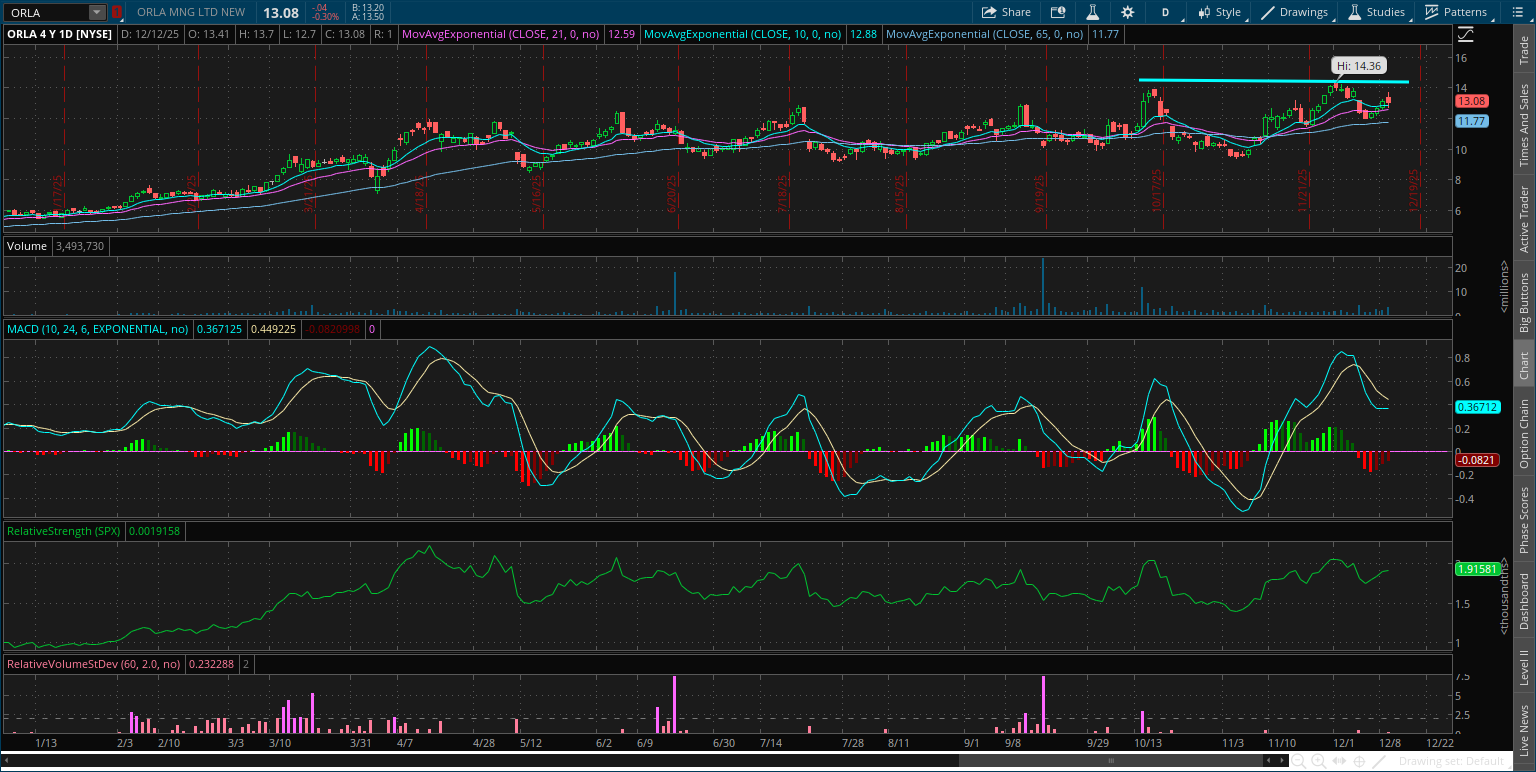1536x772 pixels.
Task: Click the RelativeStrength (SPX) study label
Action: click(x=64, y=531)
